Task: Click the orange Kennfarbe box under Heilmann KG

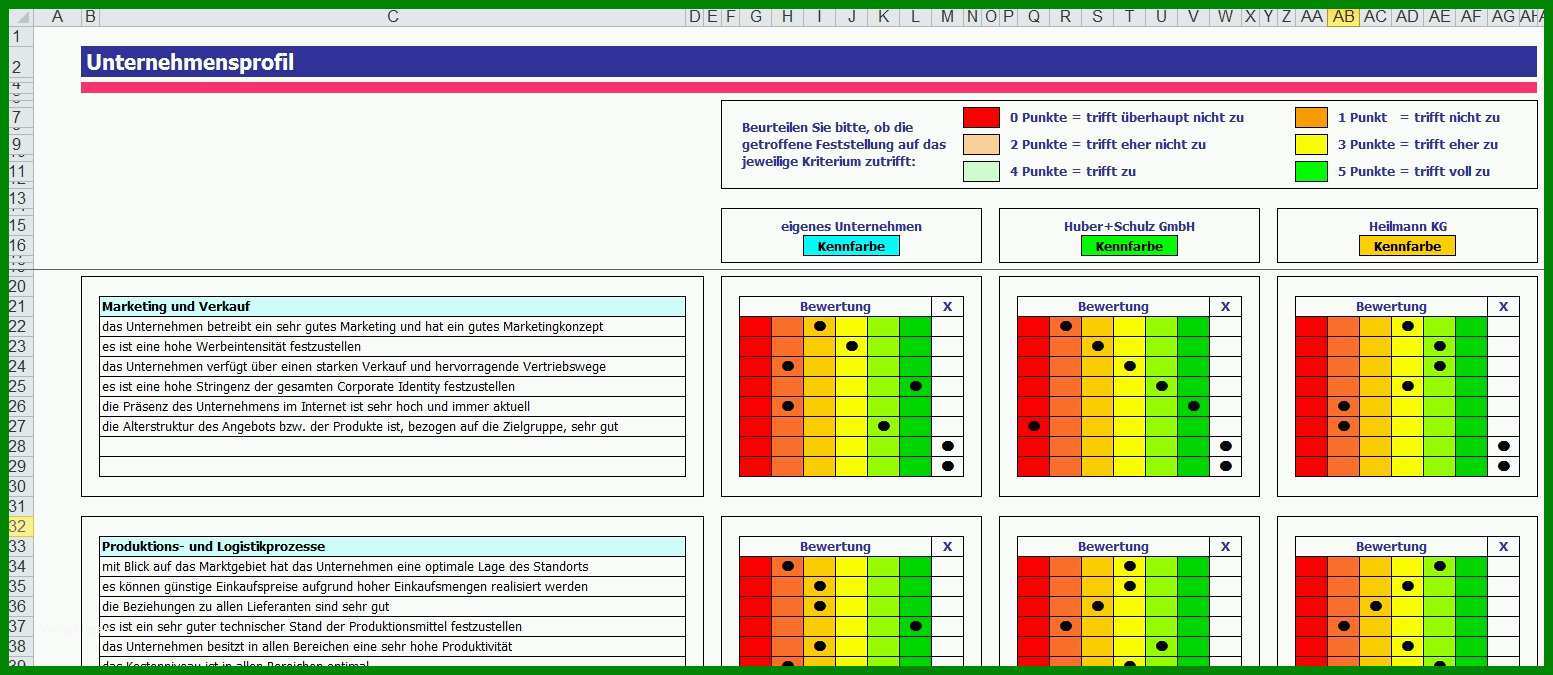Action: tap(1407, 246)
